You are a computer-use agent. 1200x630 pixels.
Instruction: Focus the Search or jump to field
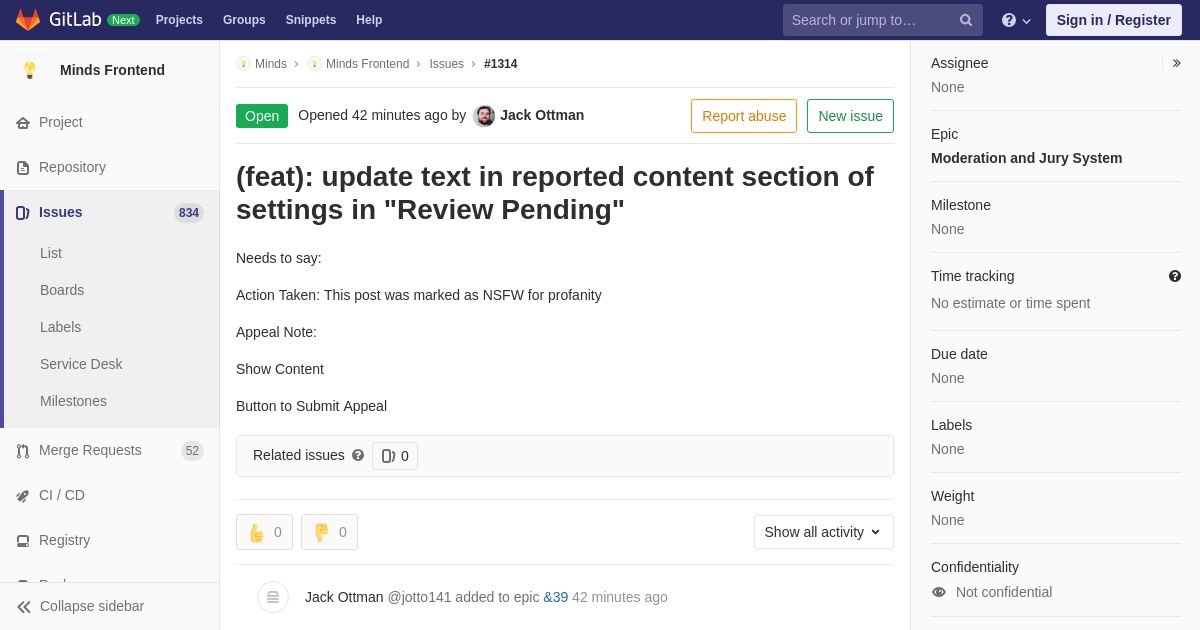pos(883,20)
